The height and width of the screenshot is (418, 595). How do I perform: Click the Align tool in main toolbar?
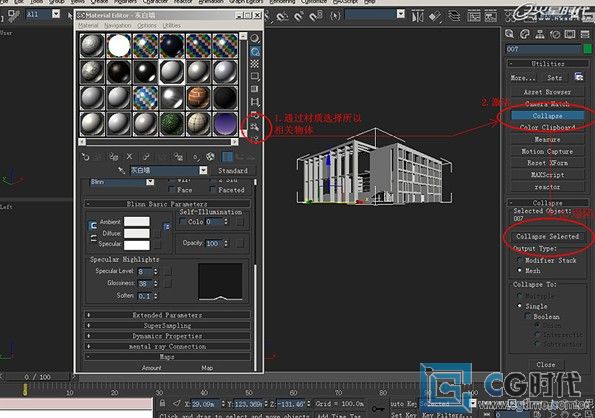coord(435,16)
